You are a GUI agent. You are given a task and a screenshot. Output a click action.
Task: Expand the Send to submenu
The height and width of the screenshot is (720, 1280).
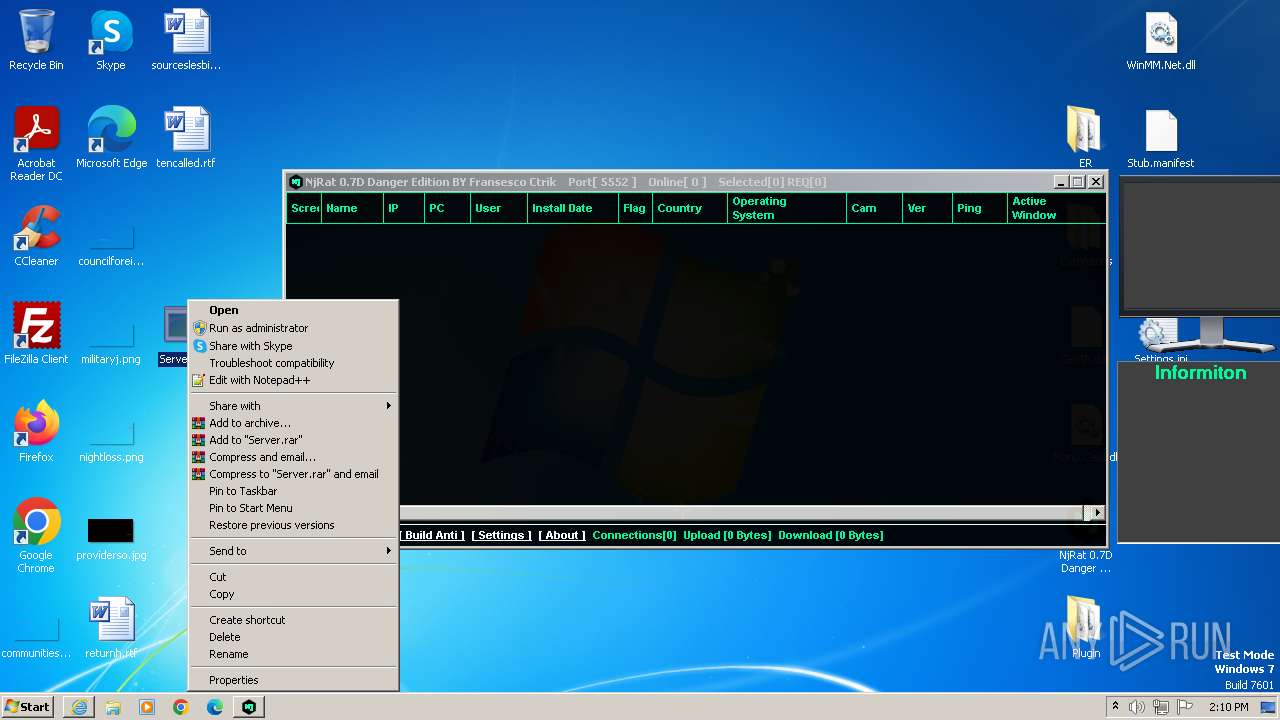(x=294, y=551)
